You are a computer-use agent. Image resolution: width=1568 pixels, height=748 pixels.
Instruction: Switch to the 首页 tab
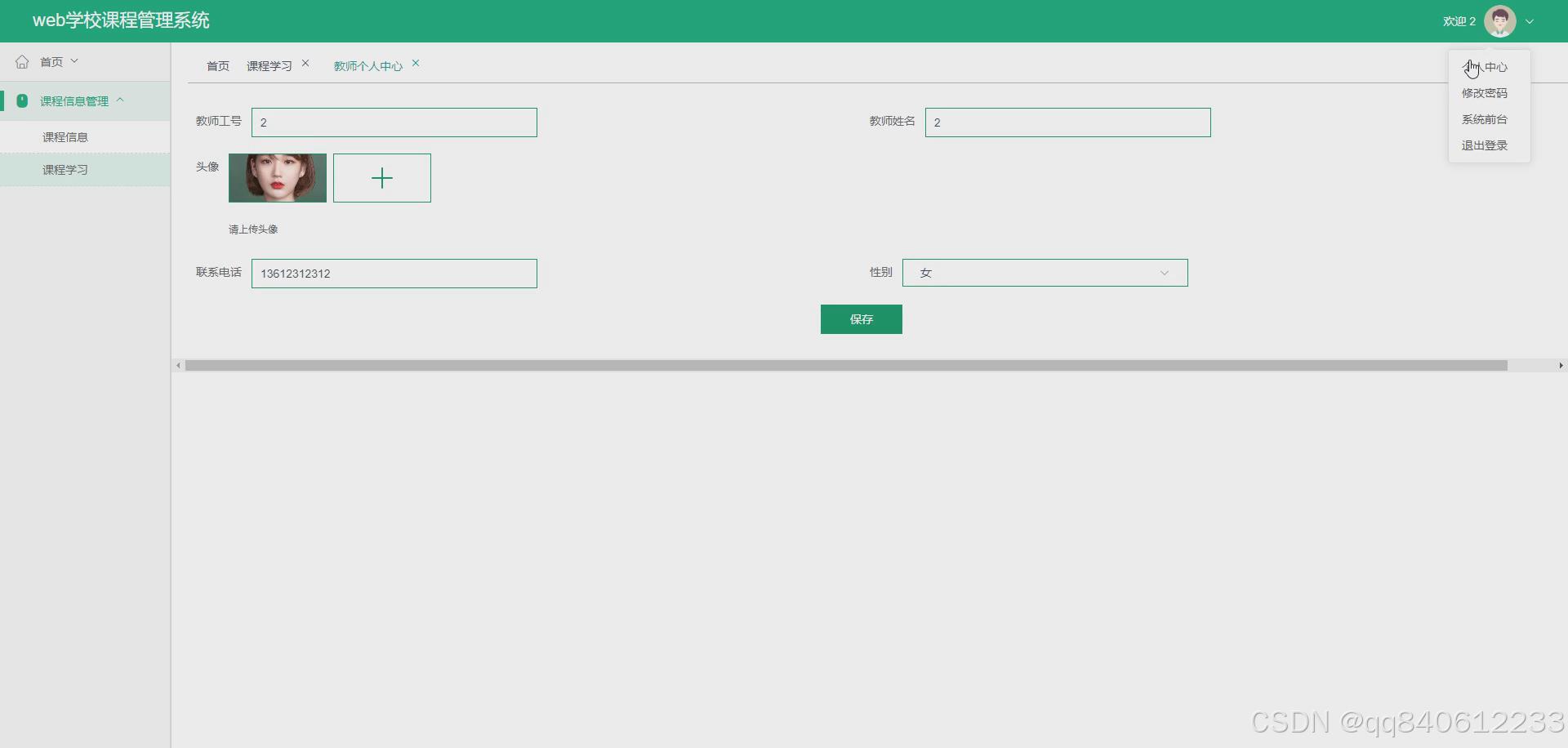(x=217, y=65)
